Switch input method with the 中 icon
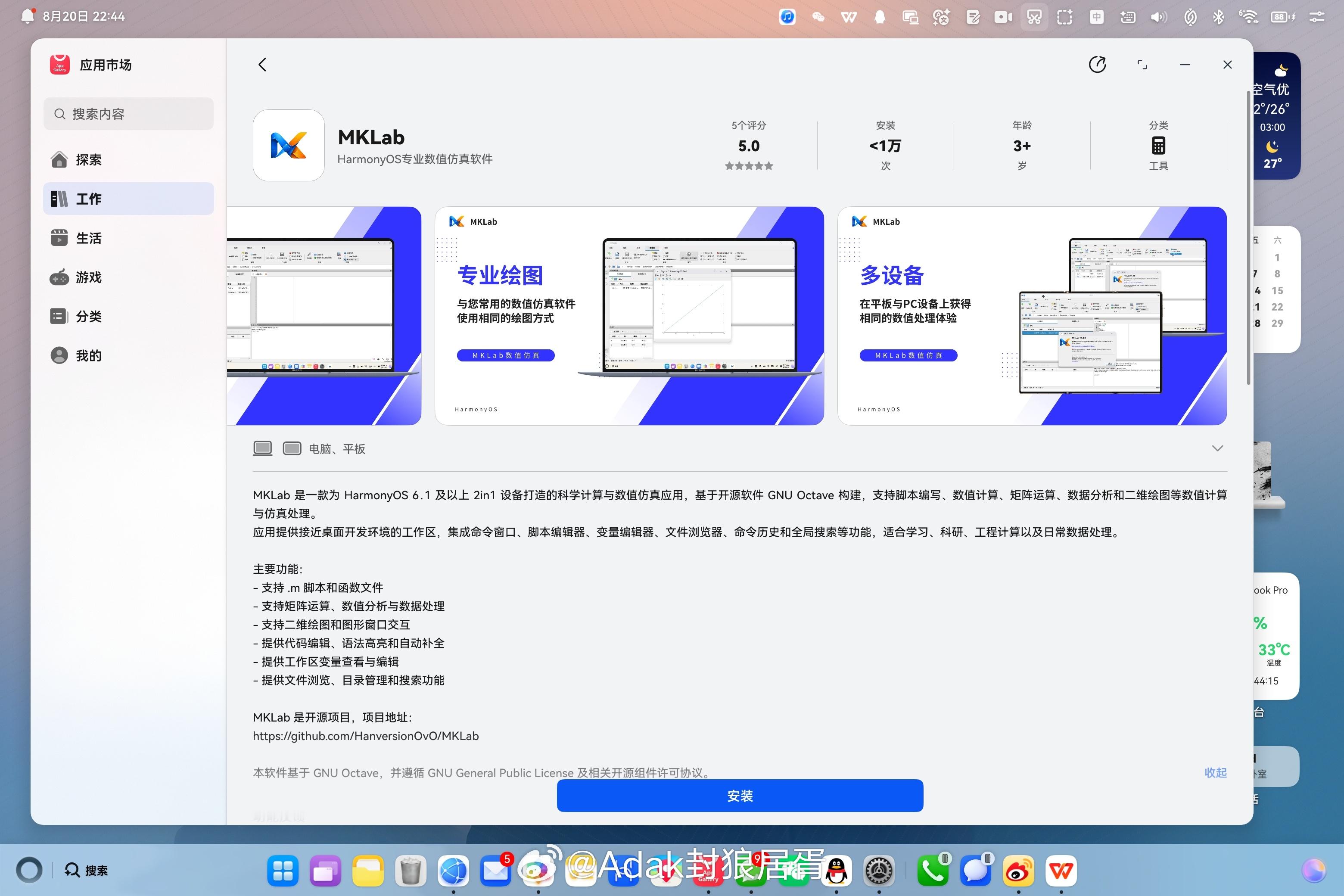Image resolution: width=1344 pixels, height=896 pixels. (1096, 17)
